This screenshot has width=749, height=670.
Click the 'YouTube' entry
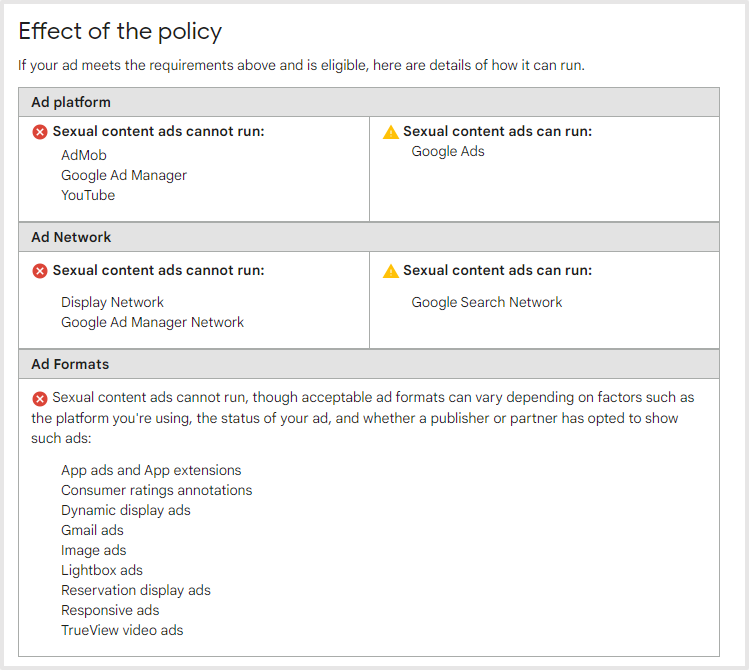coord(88,195)
